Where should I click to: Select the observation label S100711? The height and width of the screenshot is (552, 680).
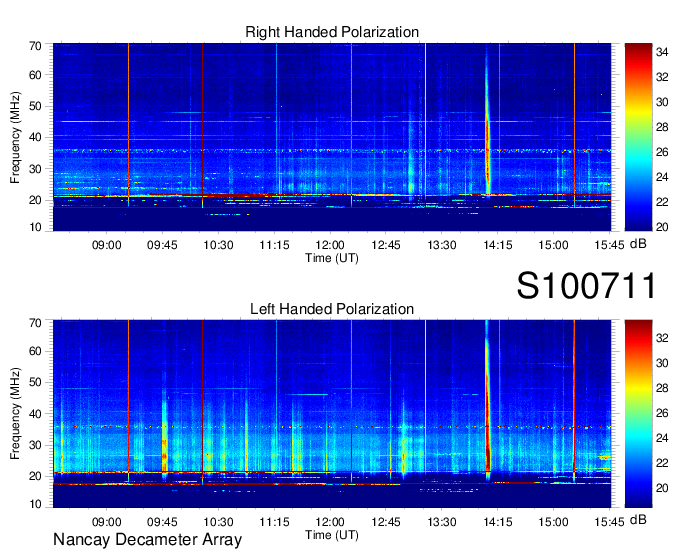586,286
